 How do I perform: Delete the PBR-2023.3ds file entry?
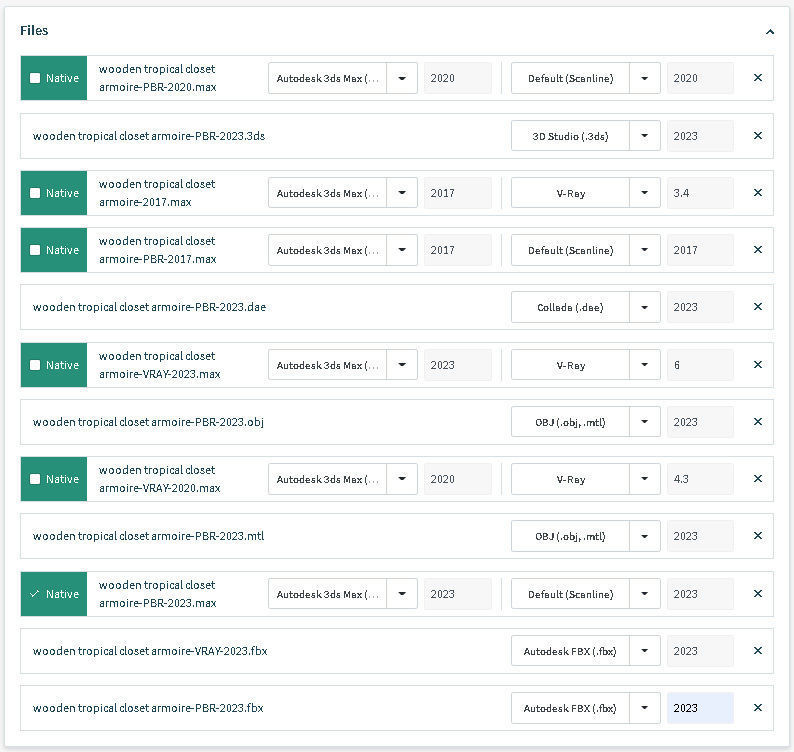pos(757,136)
